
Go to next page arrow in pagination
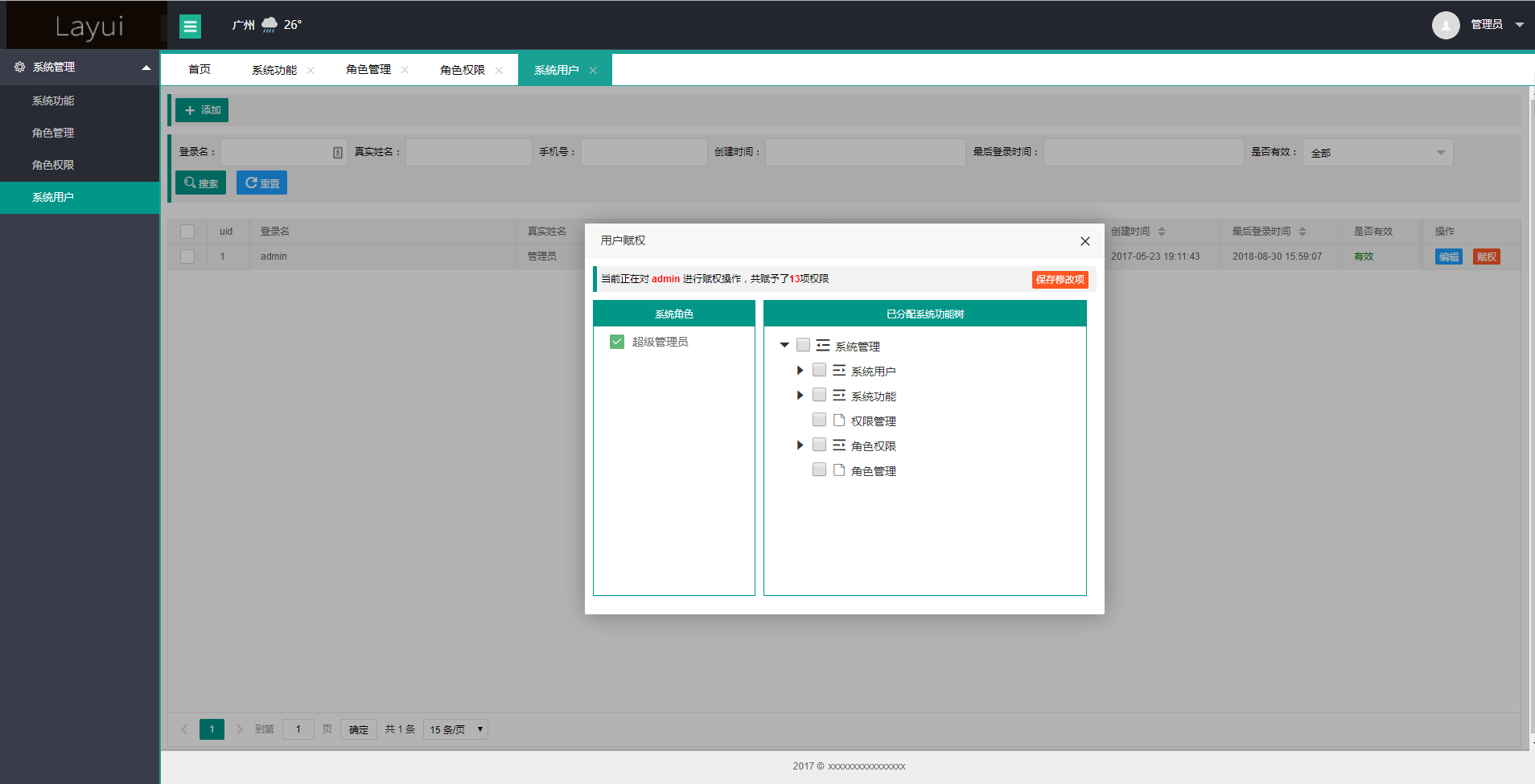pos(239,729)
